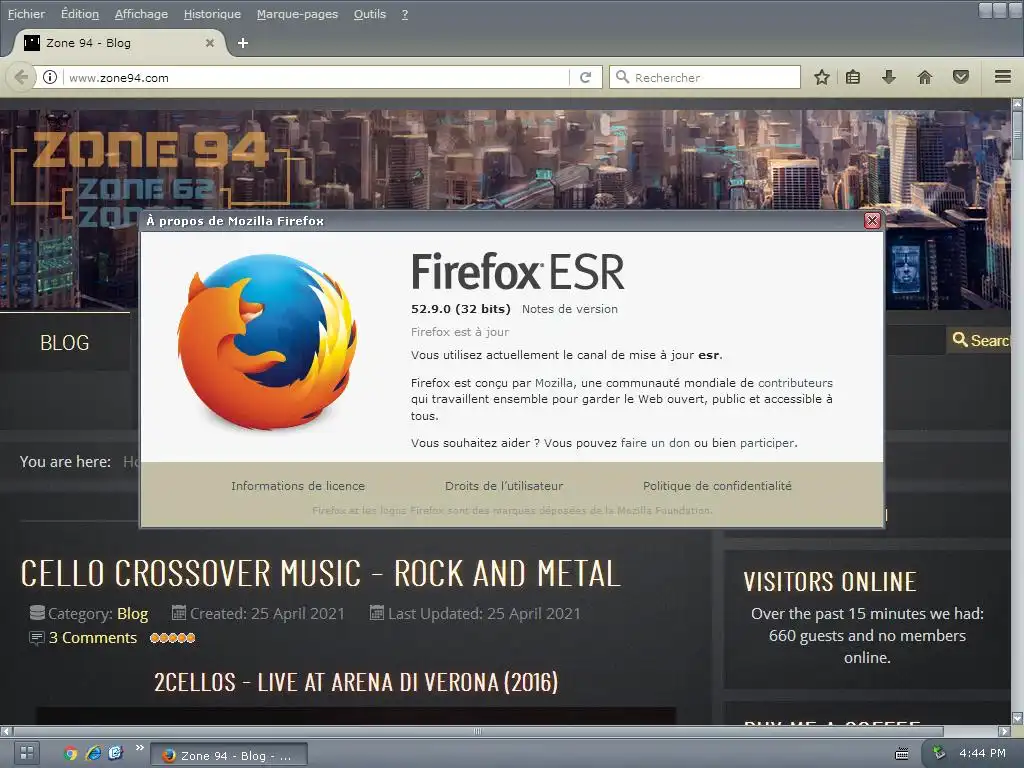Click the horizontal scrollbar right arrow
1024x768 pixels.
click(x=1004, y=731)
